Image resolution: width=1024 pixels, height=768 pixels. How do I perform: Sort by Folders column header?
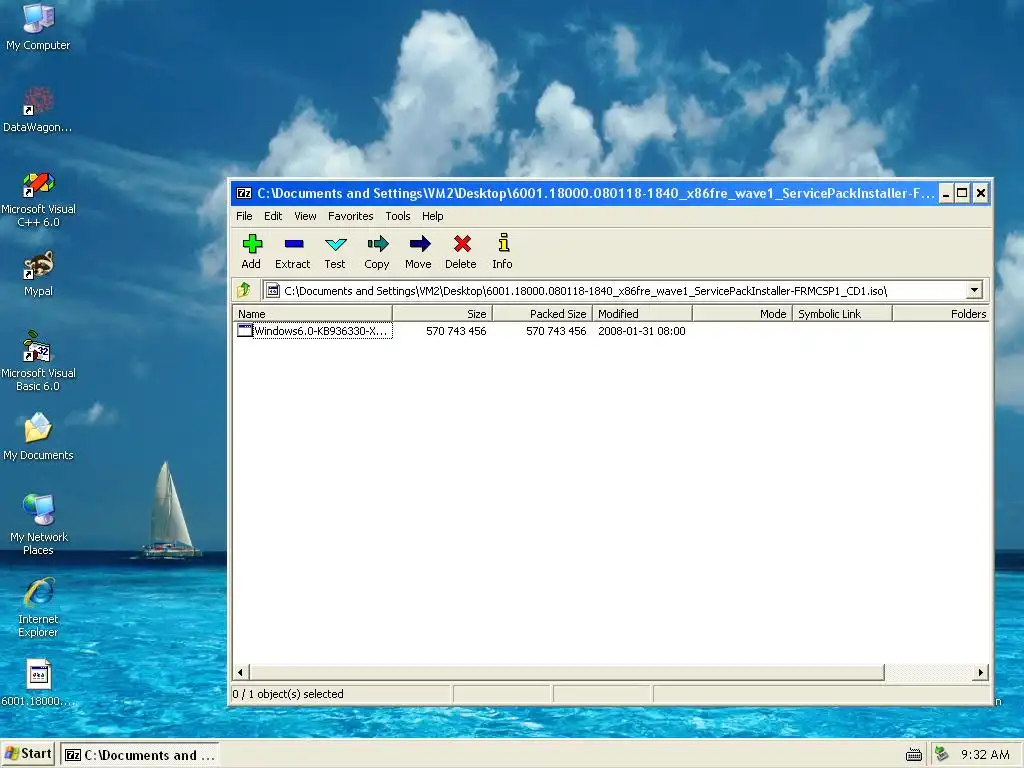pyautogui.click(x=940, y=314)
